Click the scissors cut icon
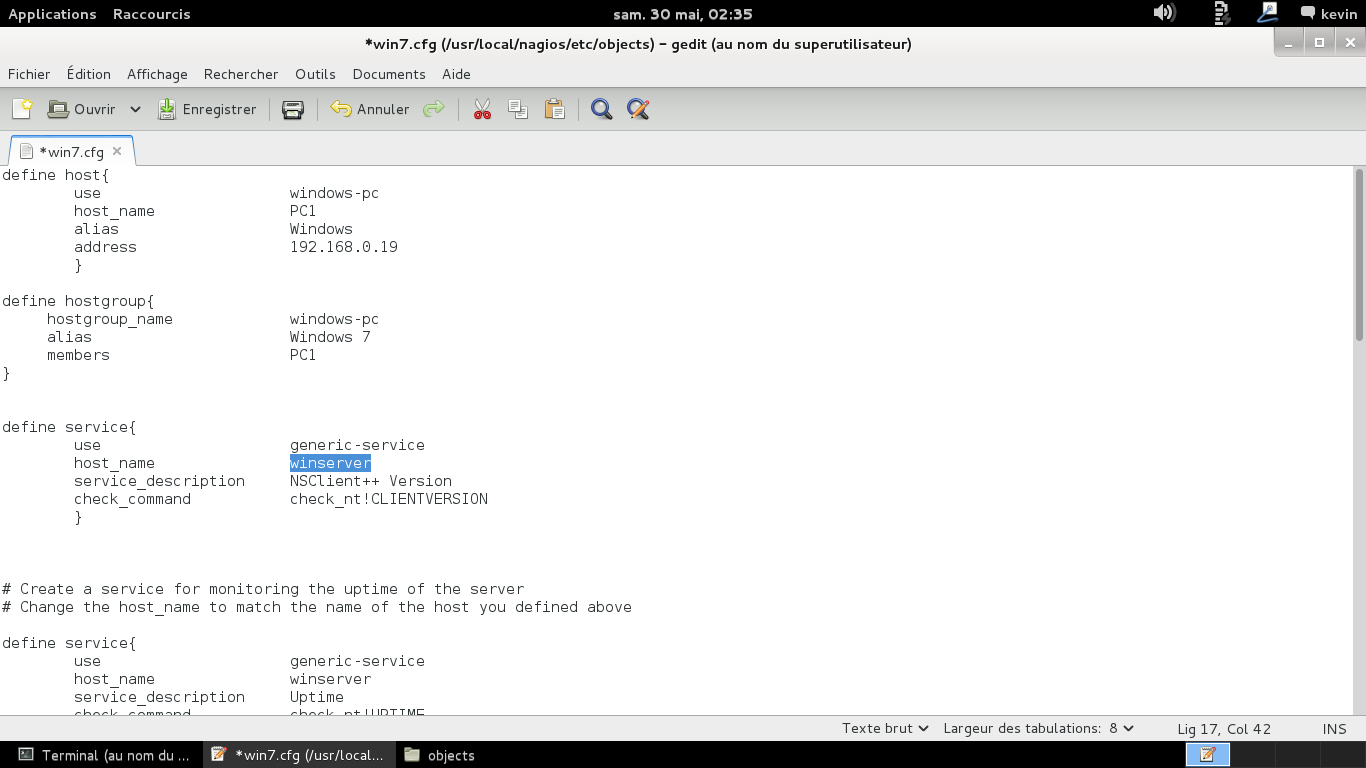Viewport: 1366px width, 768px height. 483,109
